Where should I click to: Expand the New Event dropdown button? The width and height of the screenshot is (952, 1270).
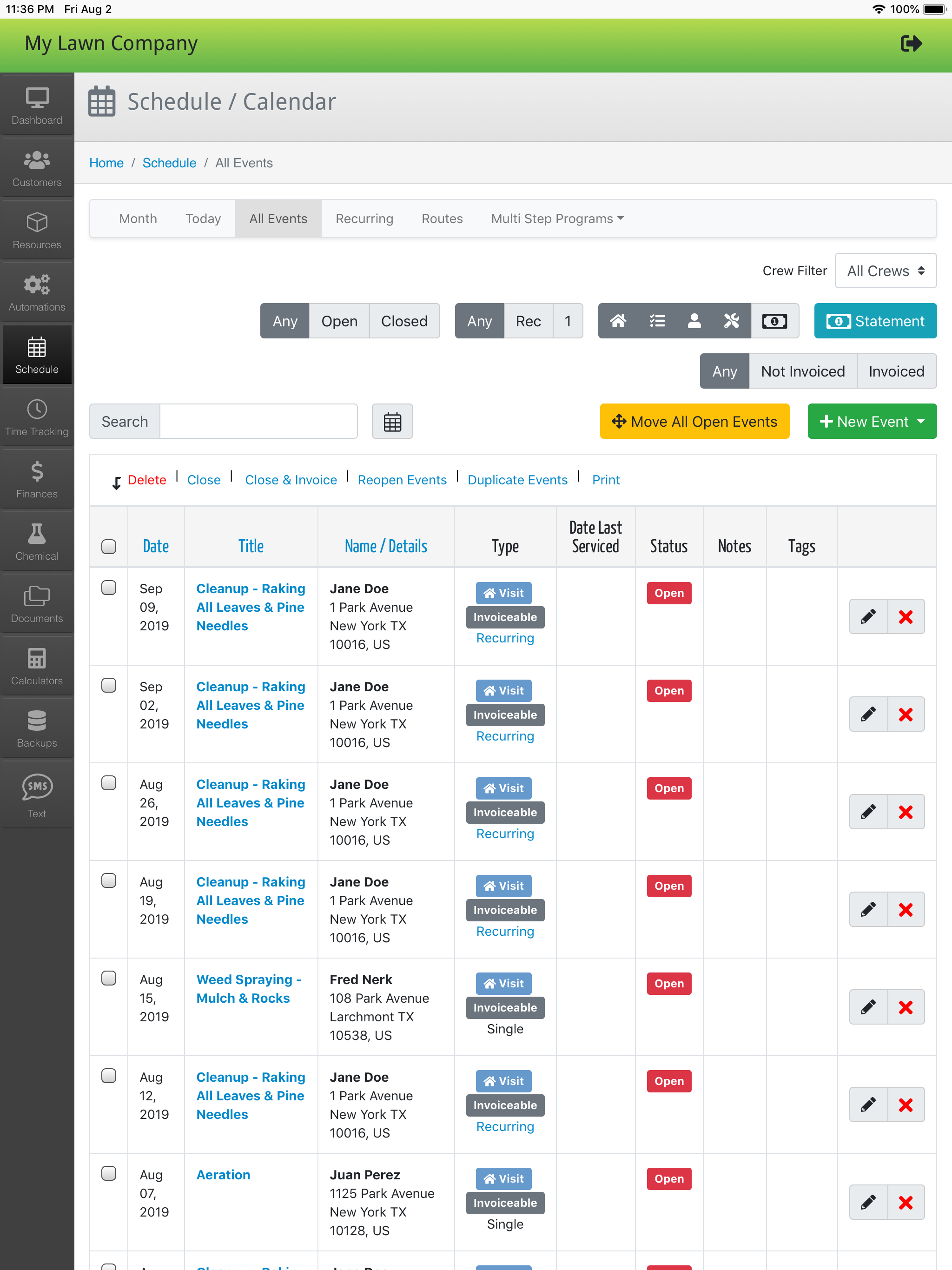[872, 422]
